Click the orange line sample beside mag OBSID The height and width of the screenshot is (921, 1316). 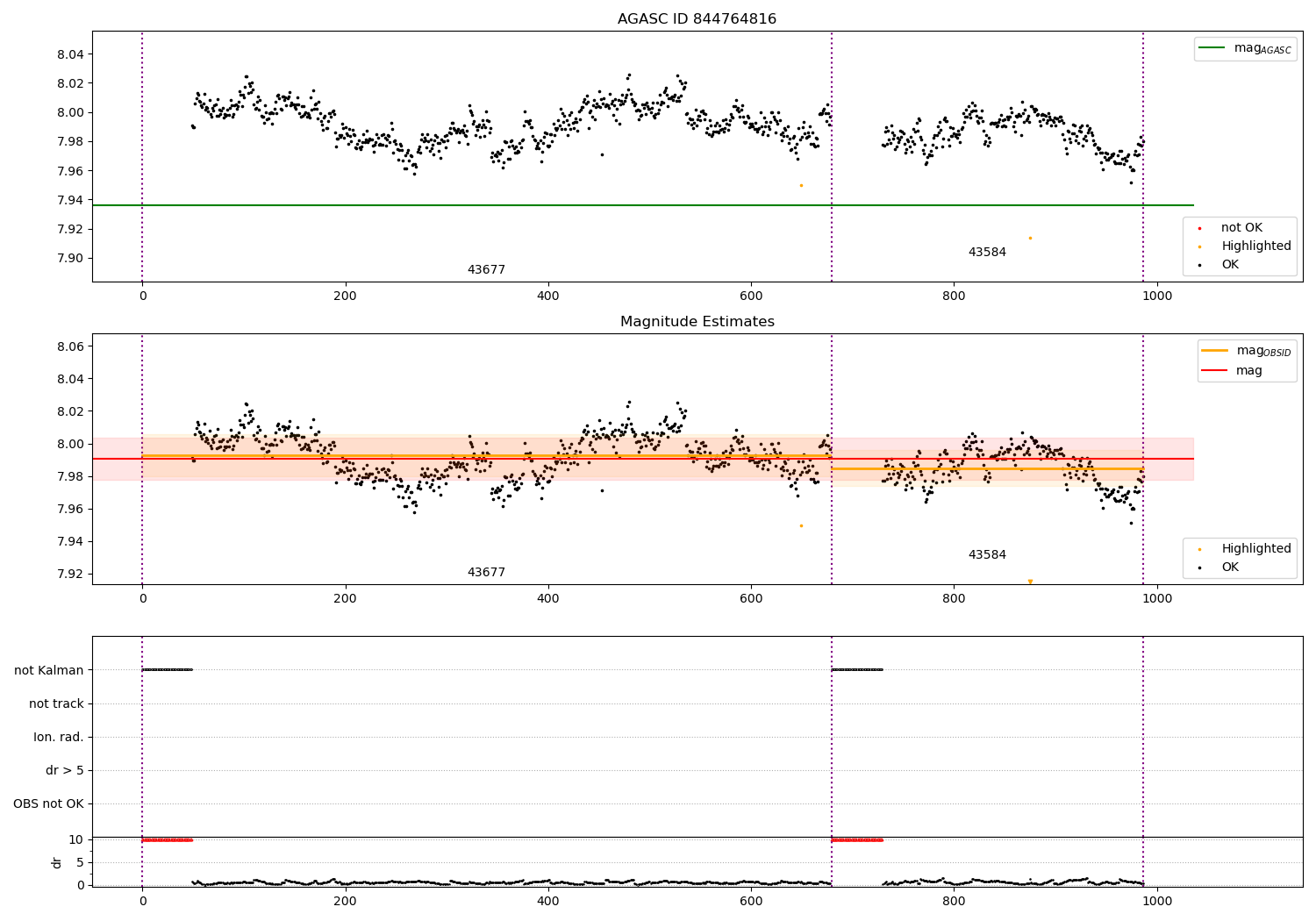click(x=1214, y=351)
